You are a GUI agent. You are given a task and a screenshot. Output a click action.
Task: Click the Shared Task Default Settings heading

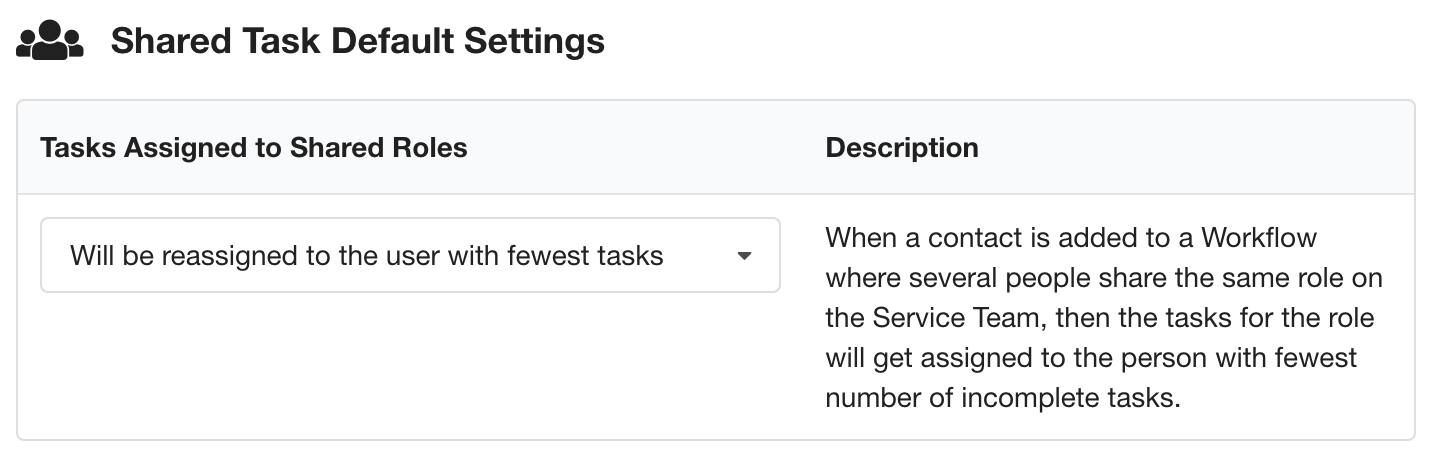coord(357,41)
